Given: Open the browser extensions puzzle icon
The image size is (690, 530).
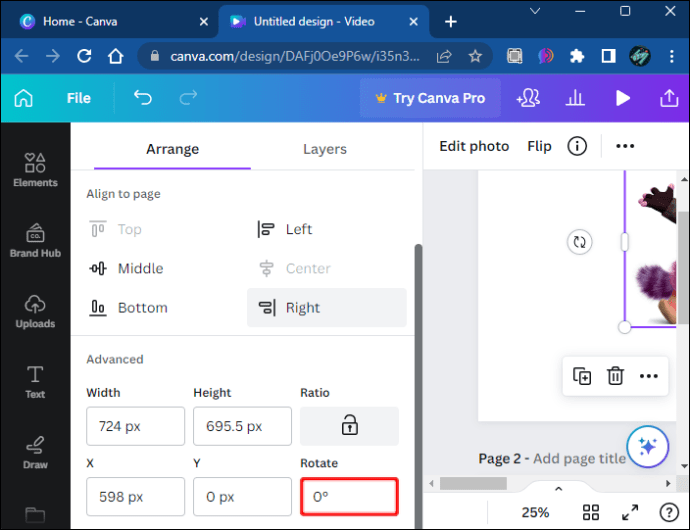Looking at the screenshot, I should [576, 56].
